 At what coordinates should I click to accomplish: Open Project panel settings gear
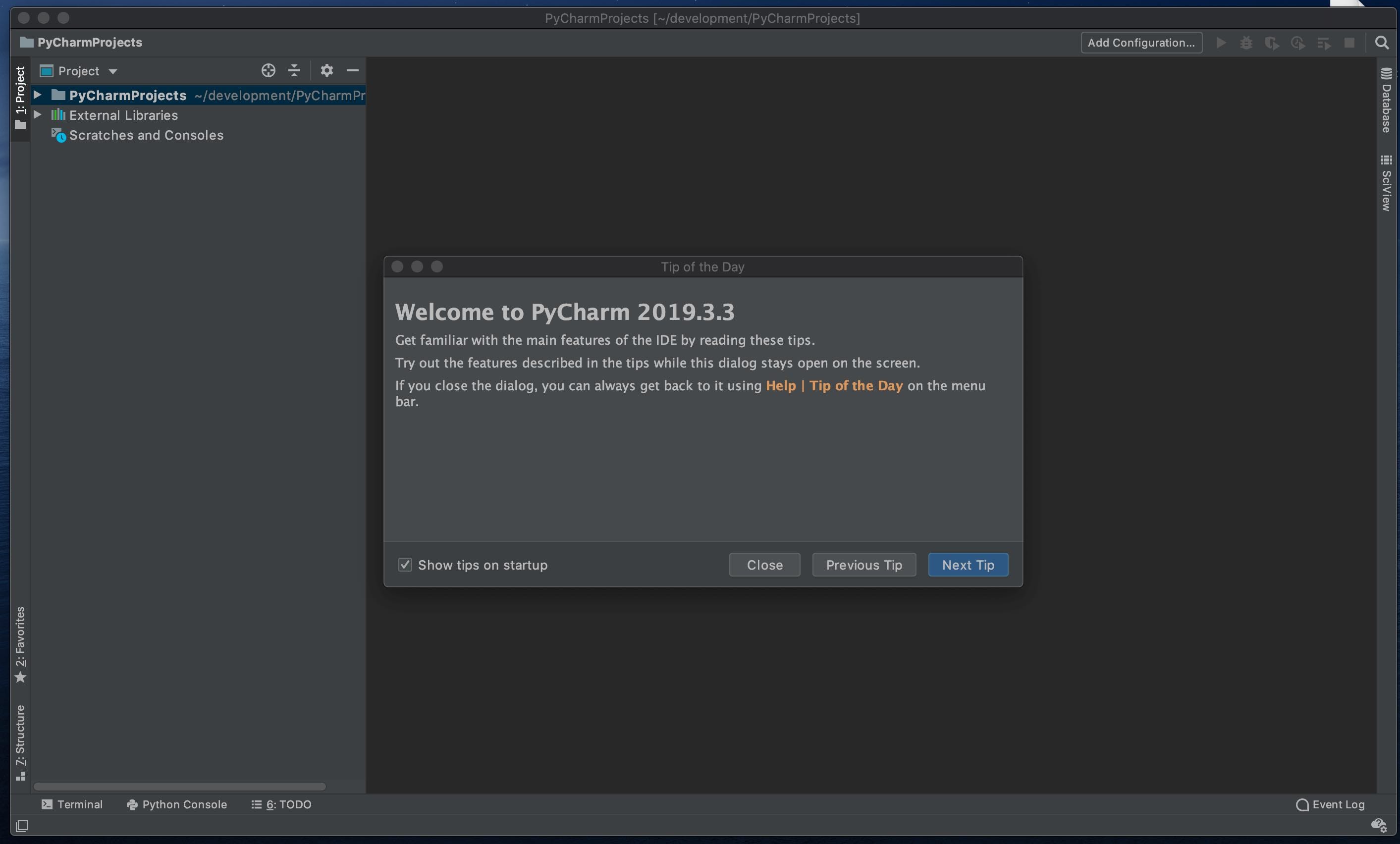click(x=326, y=70)
